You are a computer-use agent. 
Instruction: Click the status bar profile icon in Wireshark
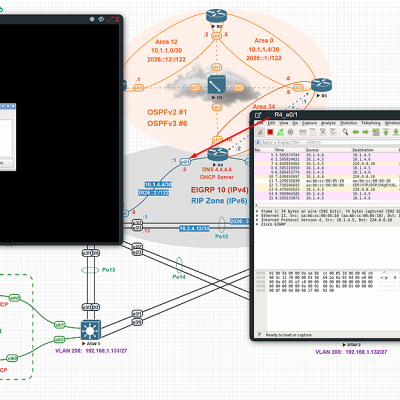pos(259,335)
